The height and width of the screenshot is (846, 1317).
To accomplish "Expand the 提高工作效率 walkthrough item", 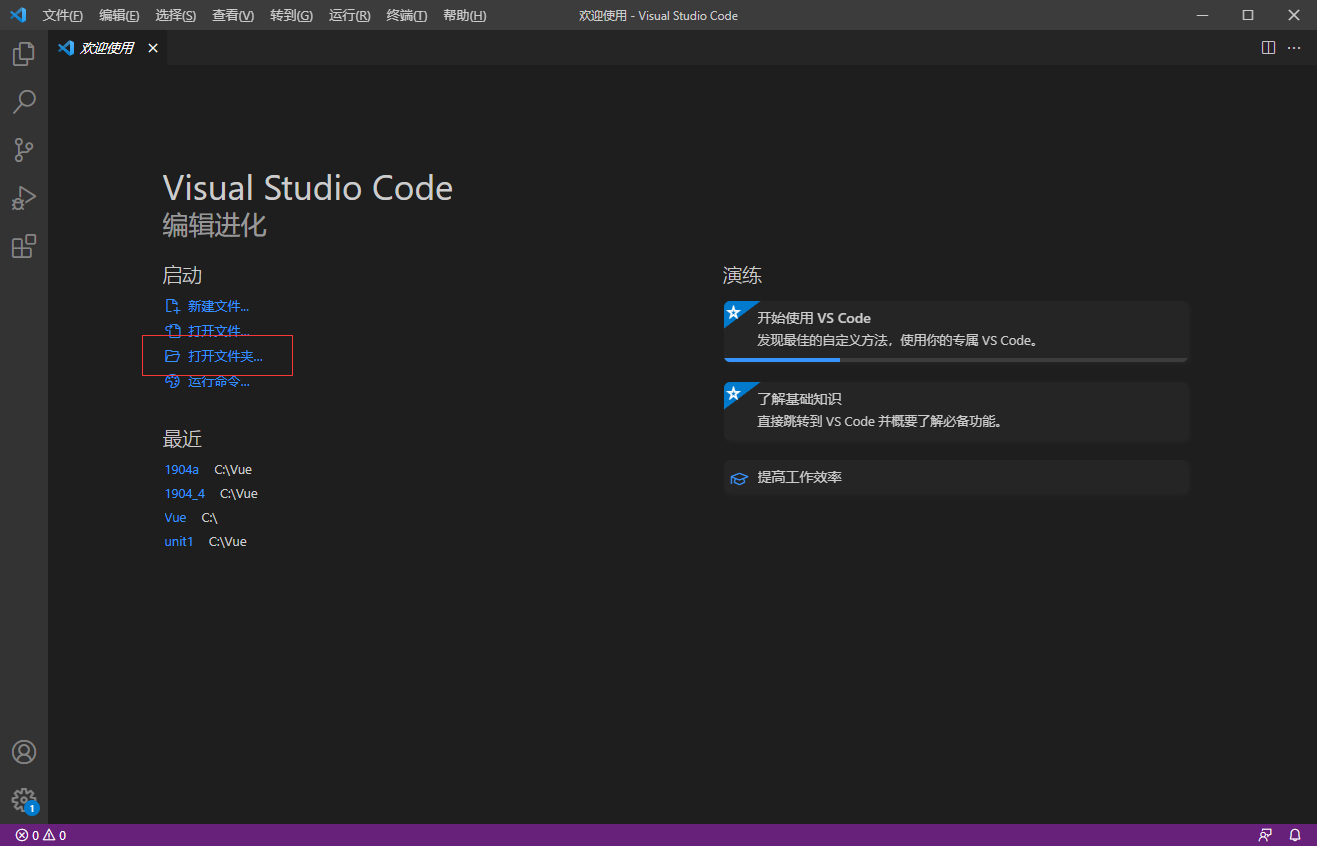I will click(x=799, y=477).
